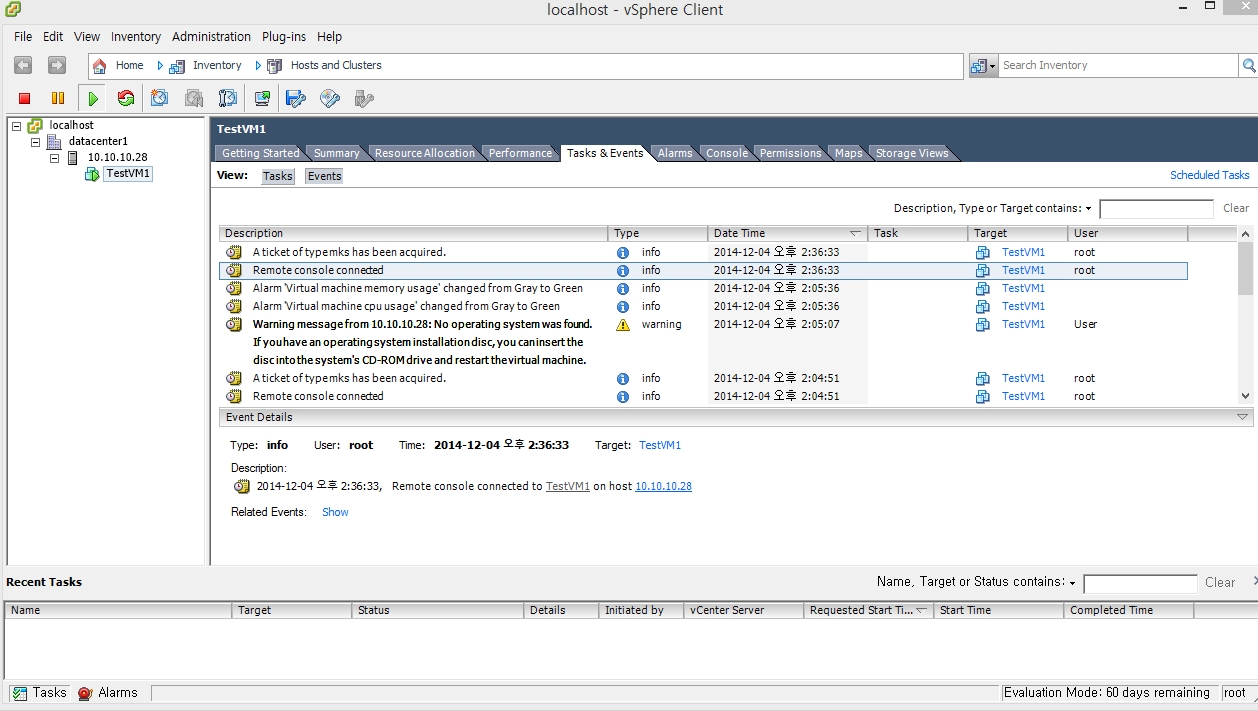This screenshot has height=711, width=1258.
Task: Show related events for the selected event
Action: [335, 511]
